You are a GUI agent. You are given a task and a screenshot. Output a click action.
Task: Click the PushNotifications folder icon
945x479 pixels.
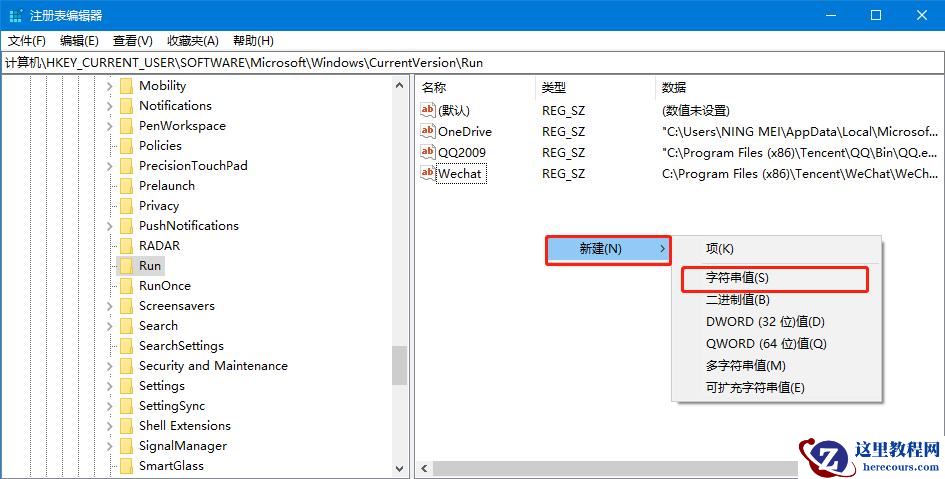point(126,226)
